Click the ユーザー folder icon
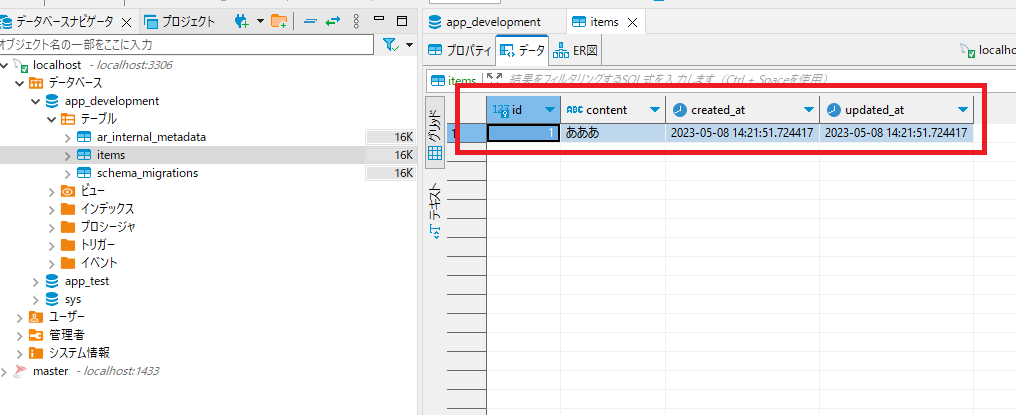This screenshot has width=1016, height=415. 36,317
